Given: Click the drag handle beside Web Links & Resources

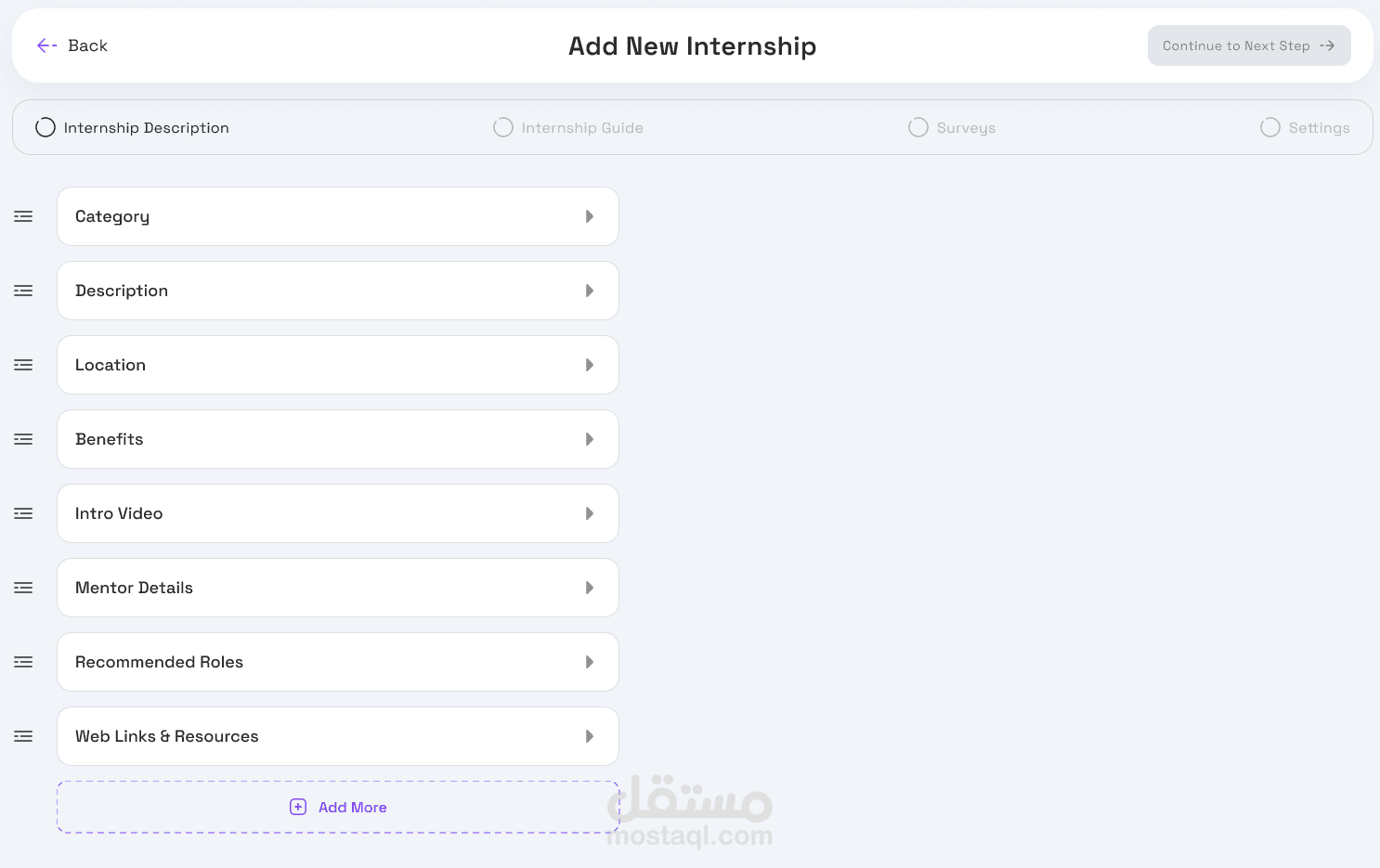Looking at the screenshot, I should tap(23, 736).
